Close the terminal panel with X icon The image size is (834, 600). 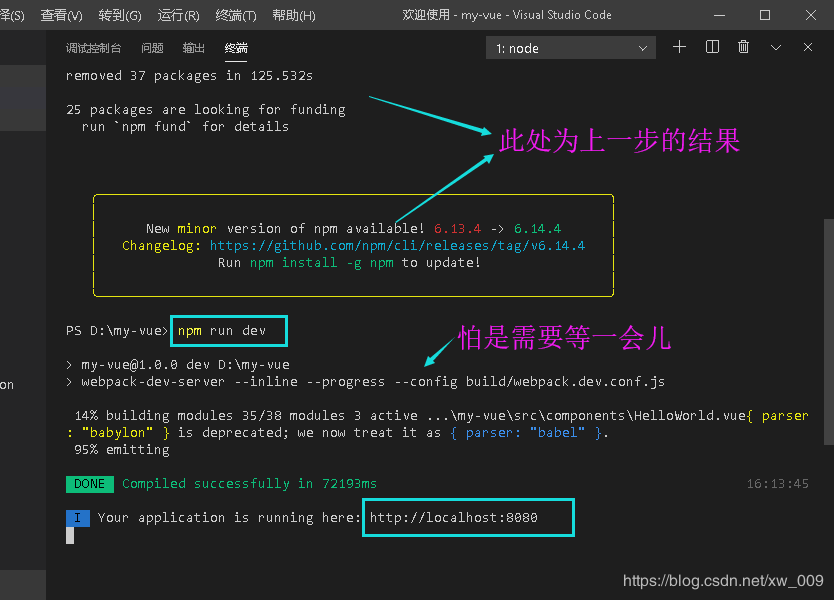coord(808,47)
